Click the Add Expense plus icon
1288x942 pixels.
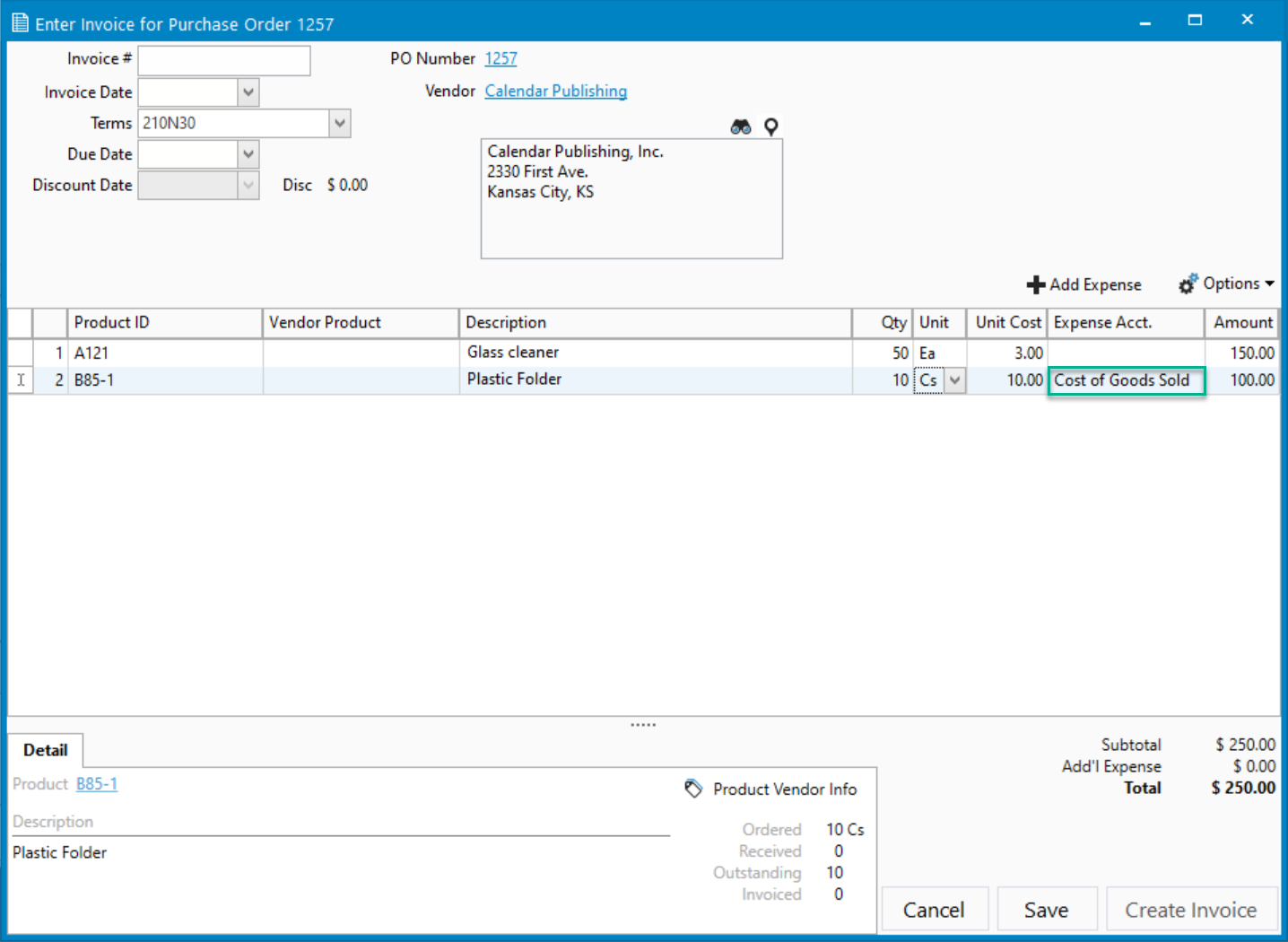pos(1036,284)
